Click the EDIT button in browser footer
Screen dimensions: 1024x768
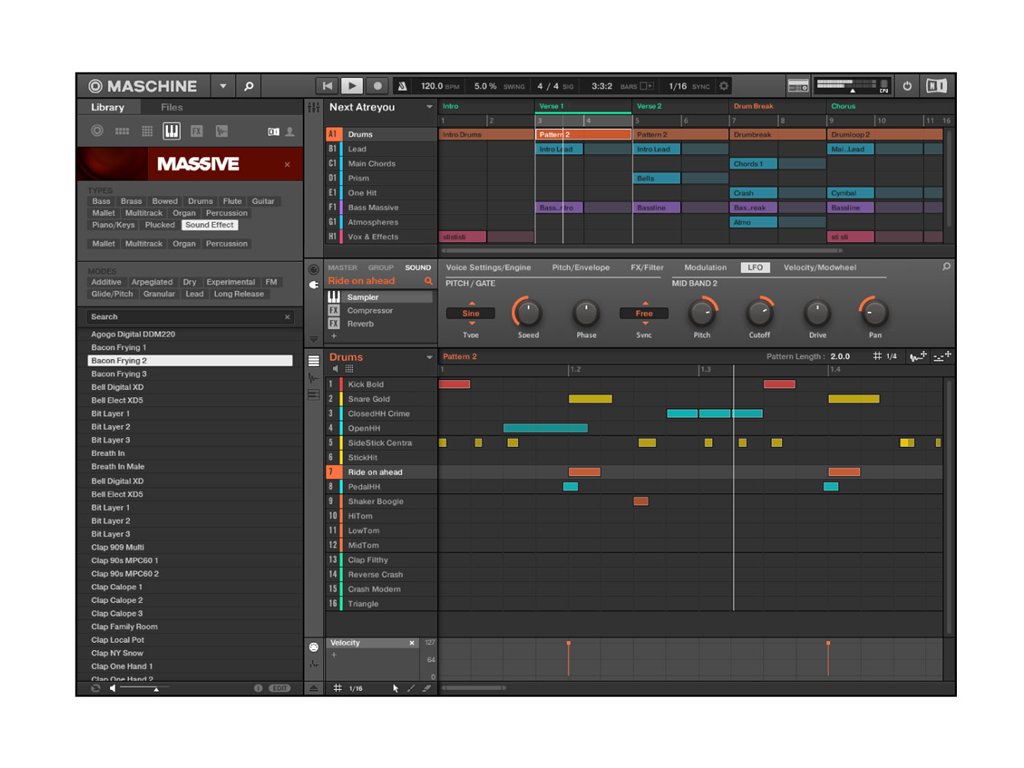tap(280, 688)
